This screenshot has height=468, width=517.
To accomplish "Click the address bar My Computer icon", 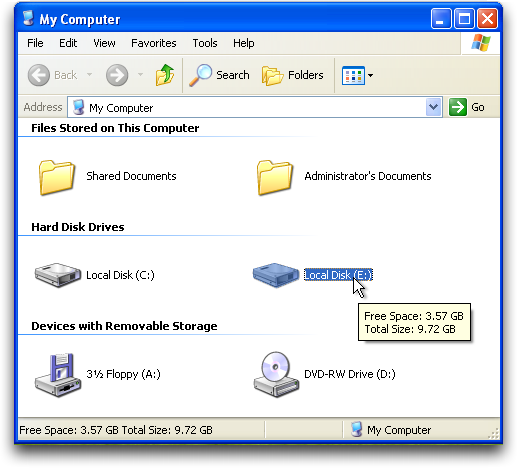I will coord(79,107).
